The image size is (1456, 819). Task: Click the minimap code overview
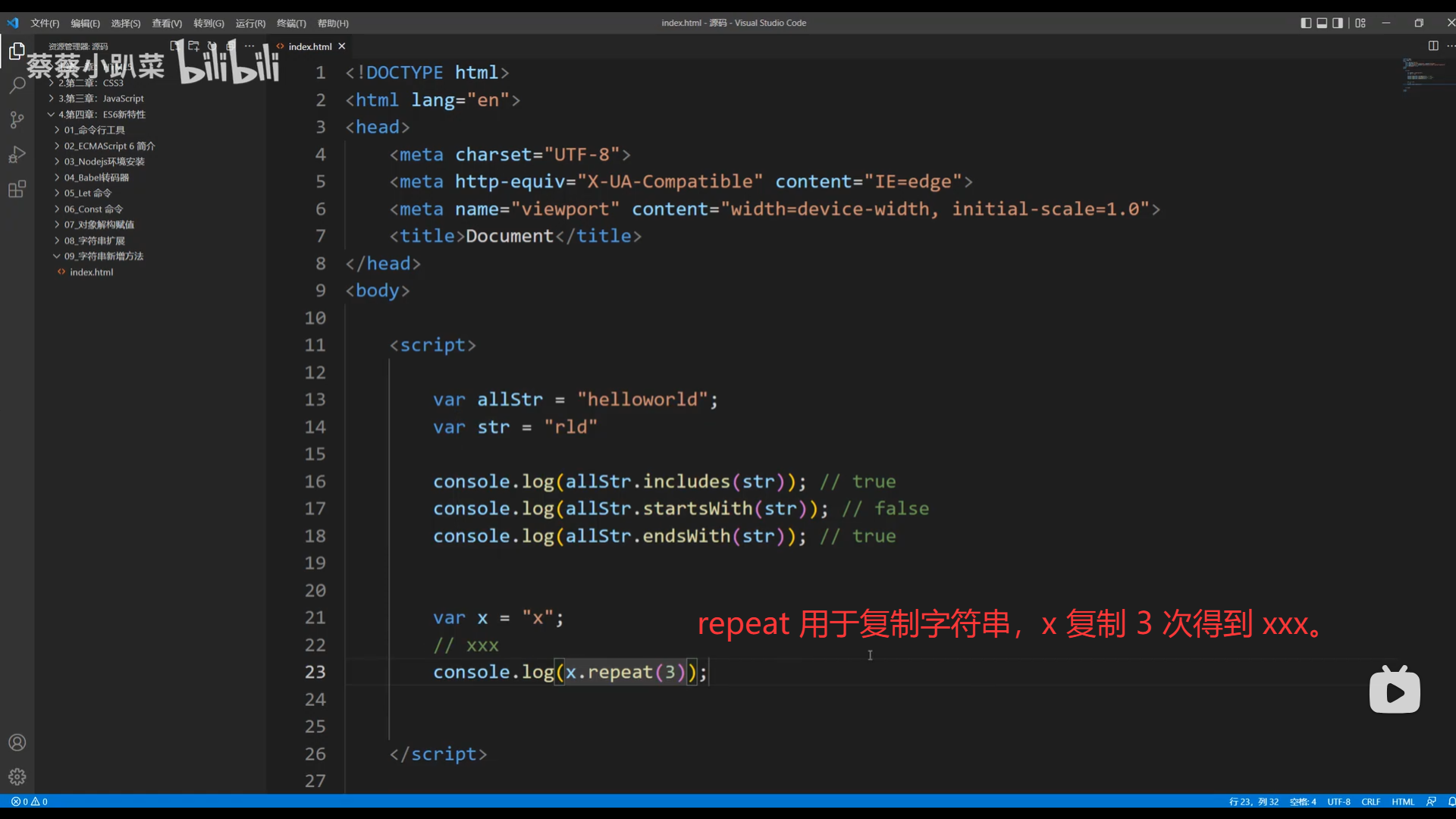tap(1422, 76)
